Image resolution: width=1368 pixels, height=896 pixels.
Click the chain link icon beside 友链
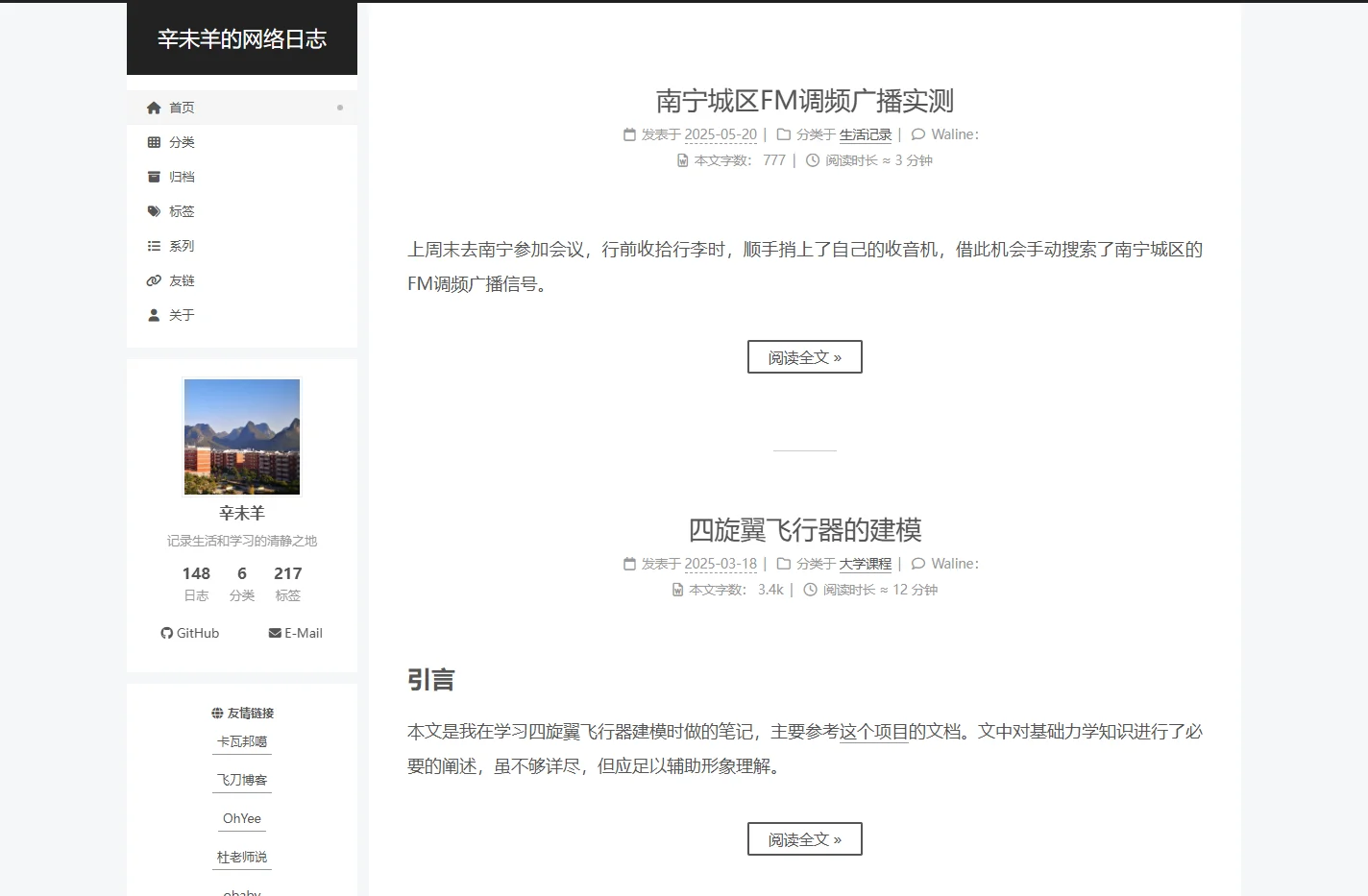click(x=154, y=280)
